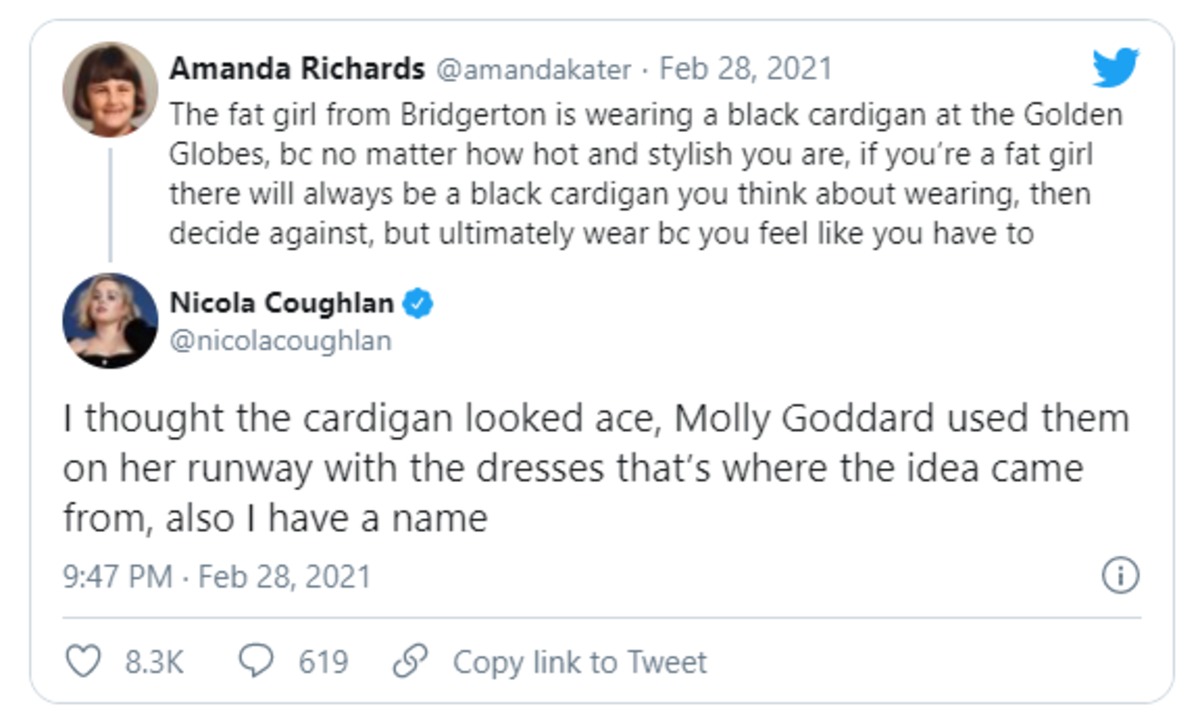Click the 8.3K likes count
Image resolution: width=1200 pixels, height=723 pixels.
coord(154,662)
